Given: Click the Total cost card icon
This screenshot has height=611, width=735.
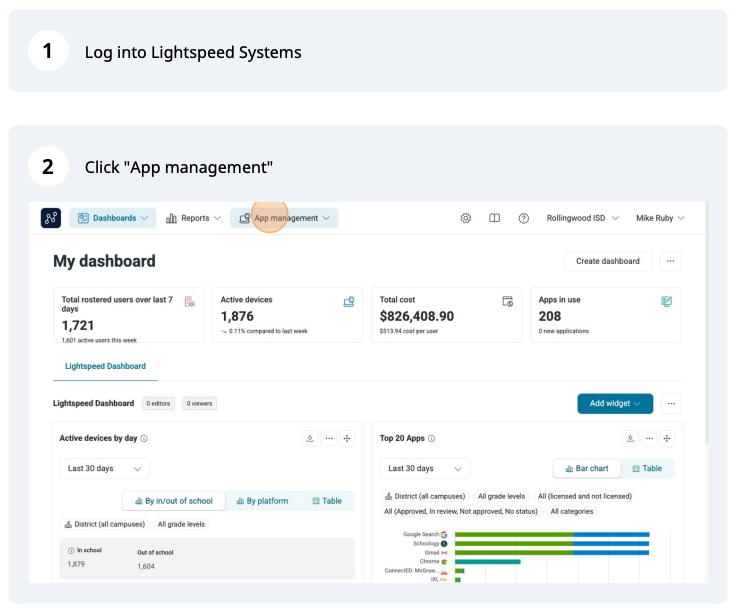Looking at the screenshot, I should point(508,302).
